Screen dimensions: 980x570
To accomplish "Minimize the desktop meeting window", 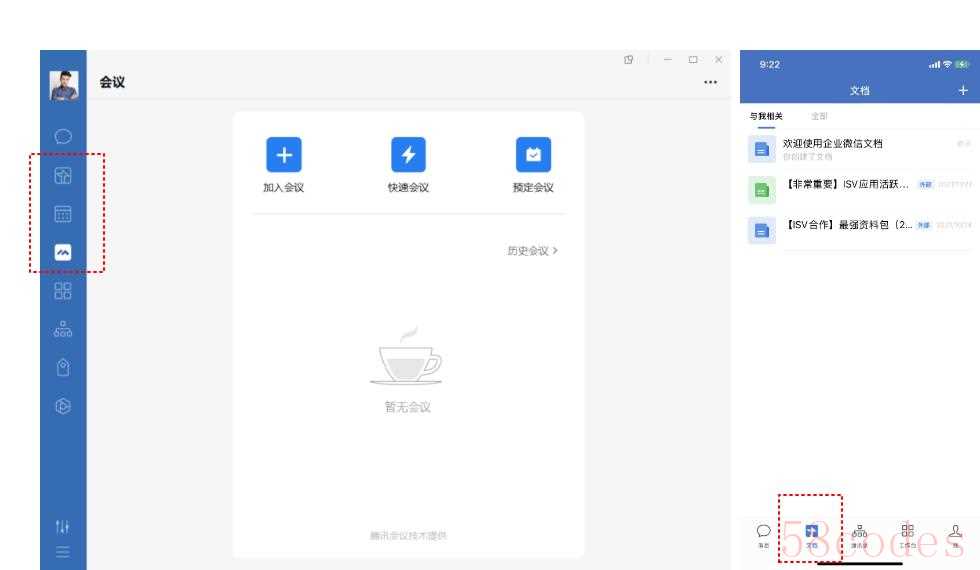I will pos(668,59).
